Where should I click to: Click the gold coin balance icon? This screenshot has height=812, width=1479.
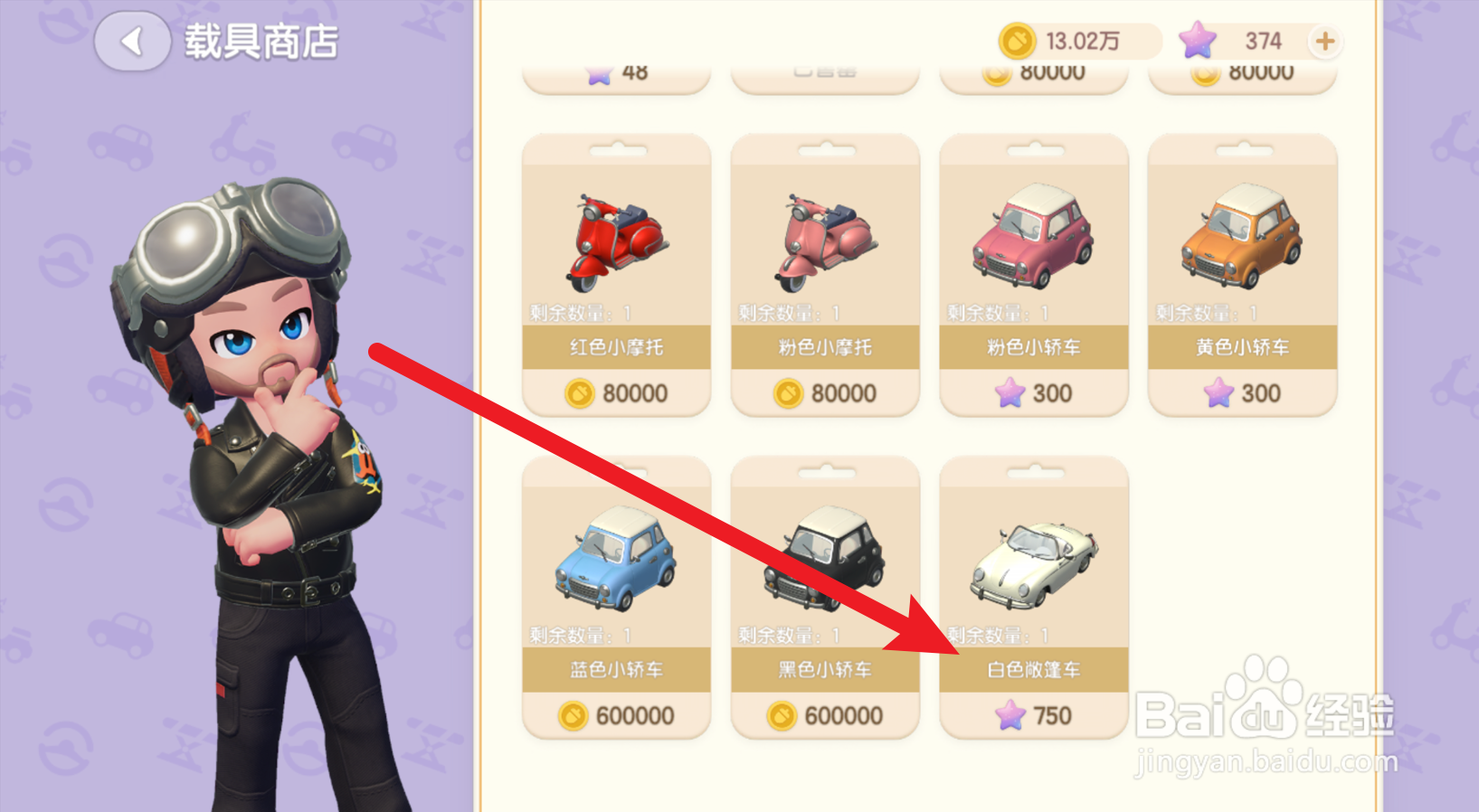coord(1017,42)
